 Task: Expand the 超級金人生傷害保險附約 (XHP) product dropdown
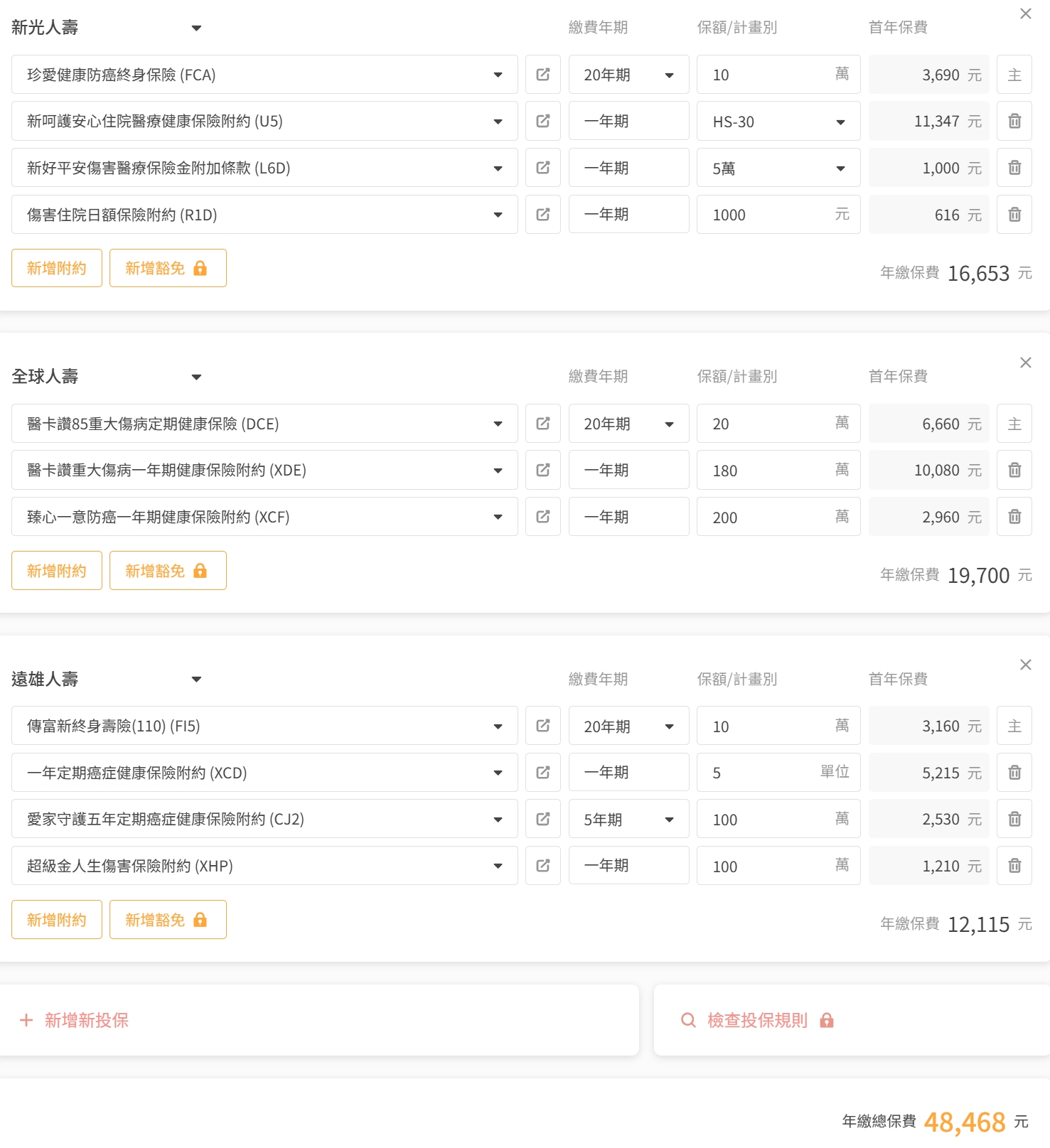click(264, 866)
